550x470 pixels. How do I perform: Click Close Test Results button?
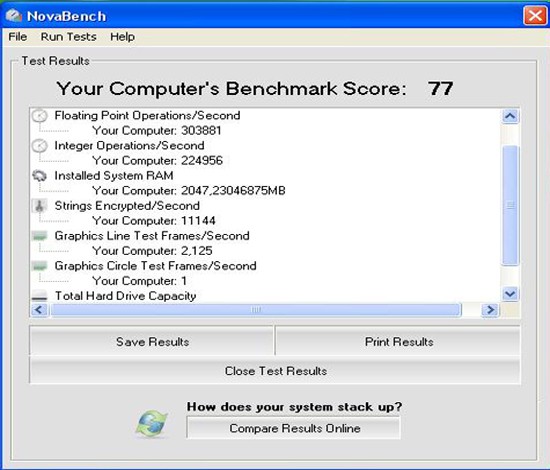coord(275,371)
